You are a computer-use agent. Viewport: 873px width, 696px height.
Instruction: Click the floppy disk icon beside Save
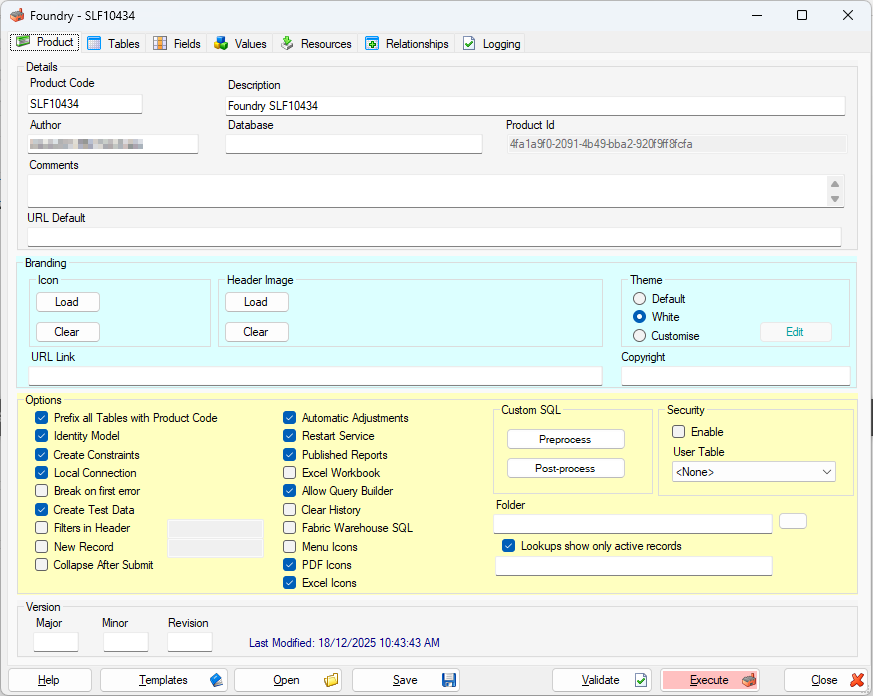click(449, 680)
